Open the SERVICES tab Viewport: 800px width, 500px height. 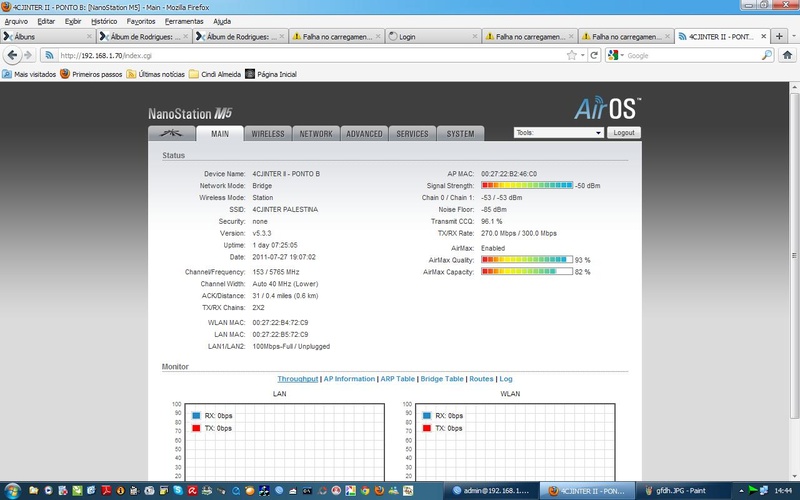[412, 134]
